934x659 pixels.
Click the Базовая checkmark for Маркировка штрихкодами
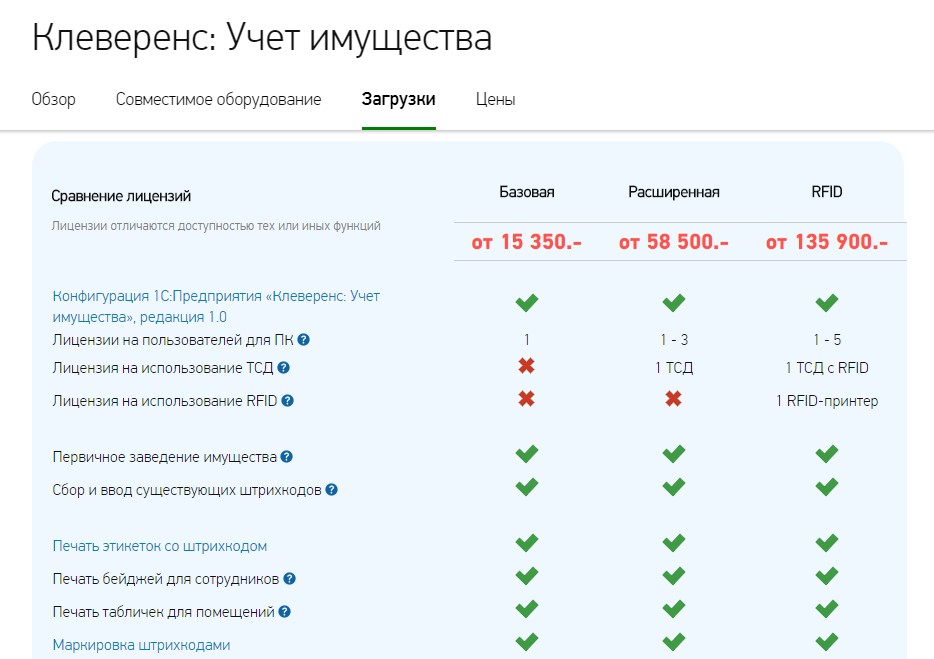click(527, 642)
